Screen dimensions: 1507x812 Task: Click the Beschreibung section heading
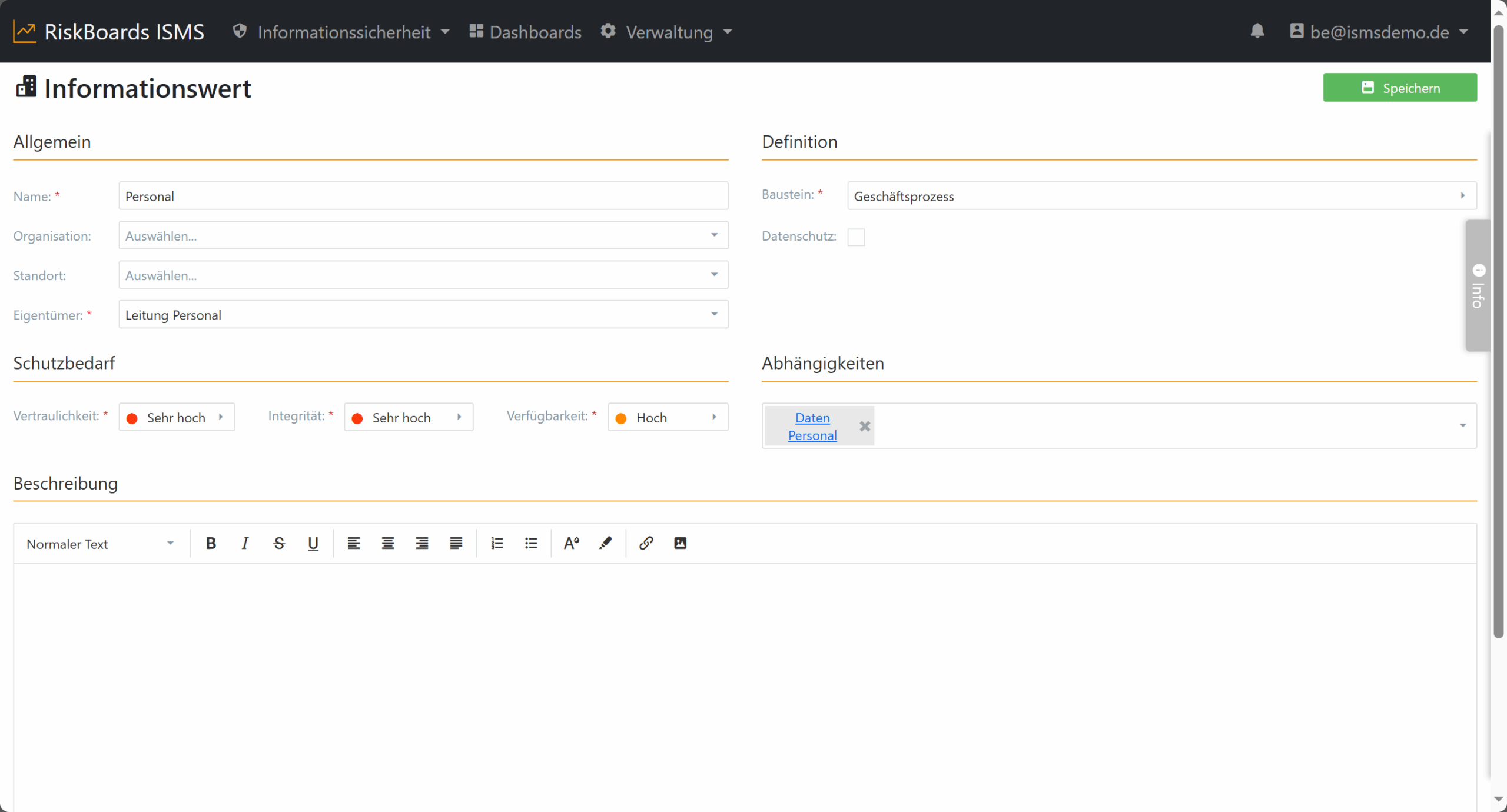point(65,483)
